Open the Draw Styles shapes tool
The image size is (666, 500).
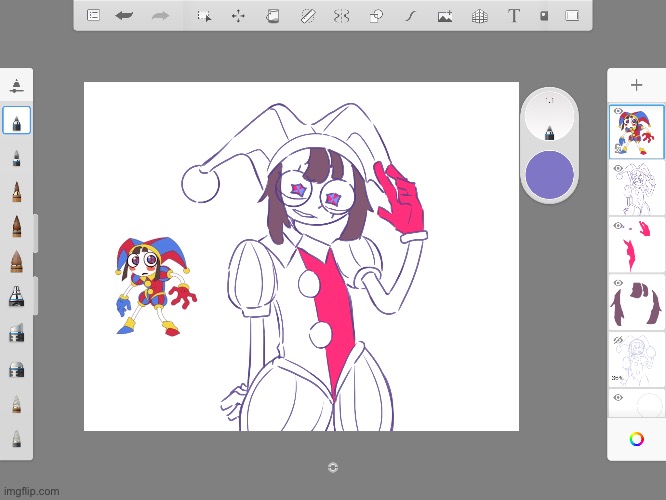click(x=376, y=16)
